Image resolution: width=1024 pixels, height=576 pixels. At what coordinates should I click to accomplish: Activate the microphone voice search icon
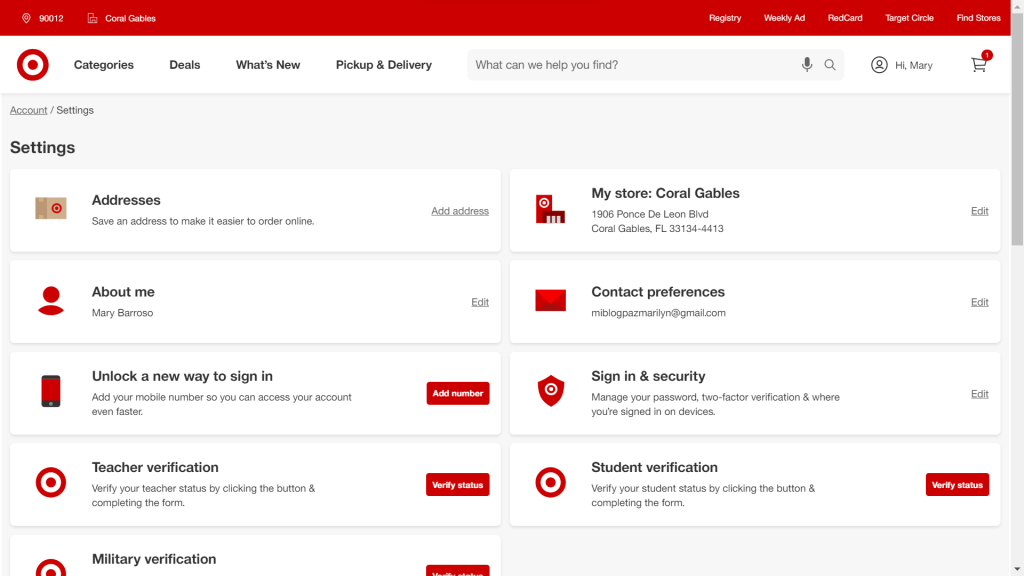pyautogui.click(x=807, y=65)
